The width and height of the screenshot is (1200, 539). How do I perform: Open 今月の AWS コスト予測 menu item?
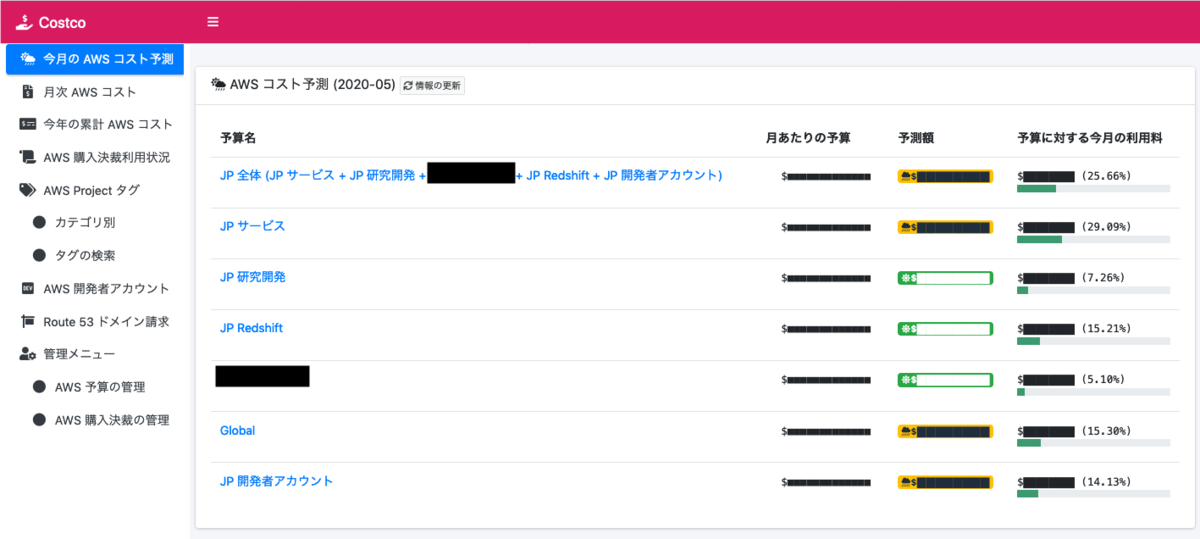(95, 59)
